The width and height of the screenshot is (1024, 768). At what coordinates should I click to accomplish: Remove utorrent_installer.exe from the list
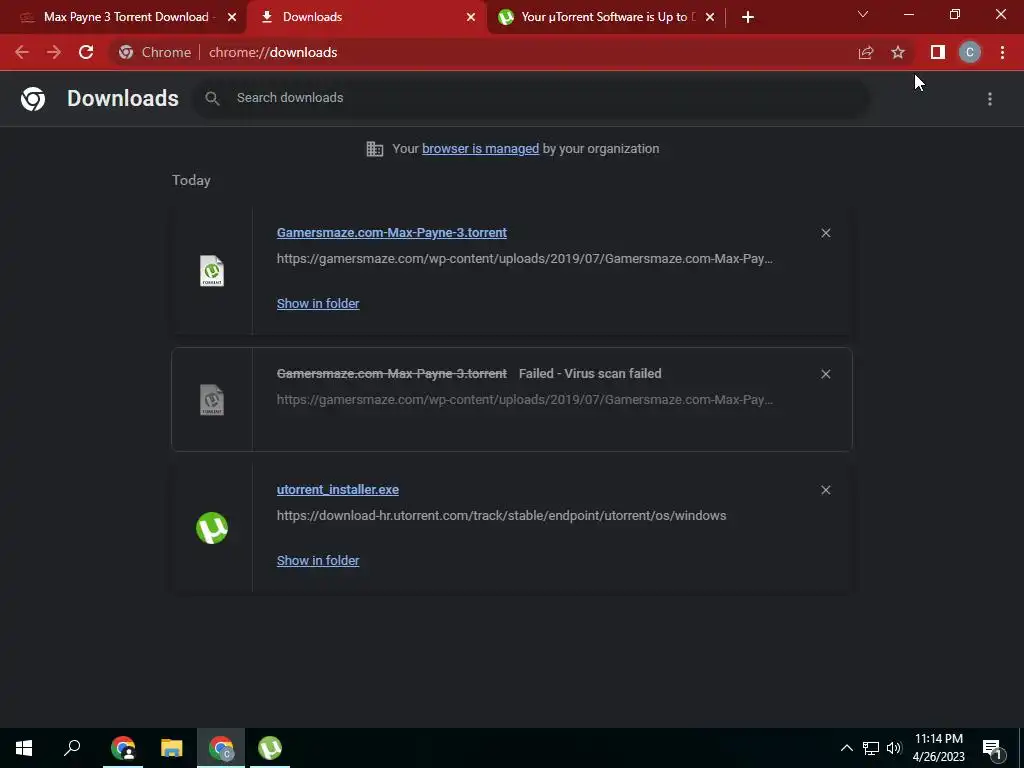[825, 490]
